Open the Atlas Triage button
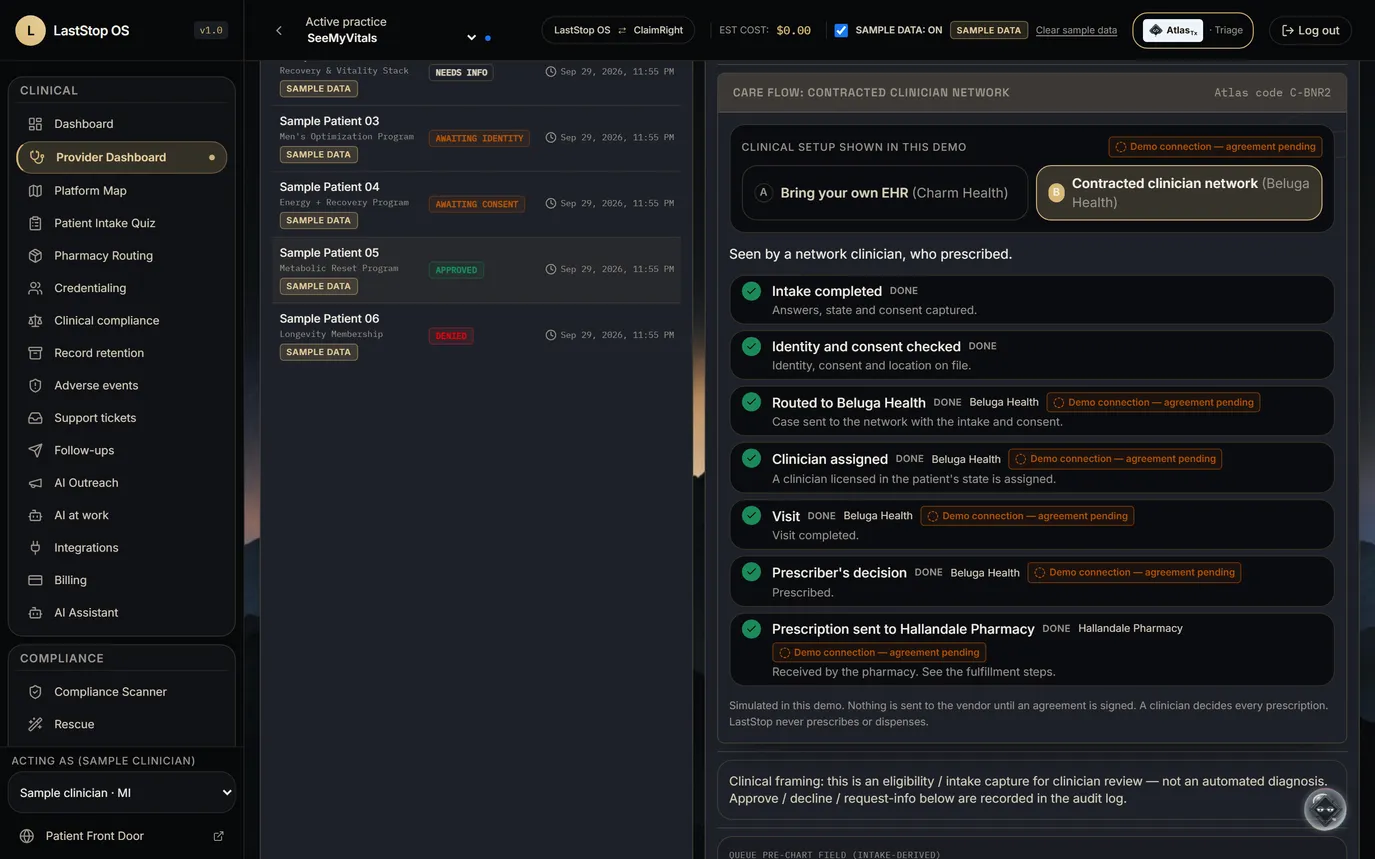 click(x=1194, y=30)
